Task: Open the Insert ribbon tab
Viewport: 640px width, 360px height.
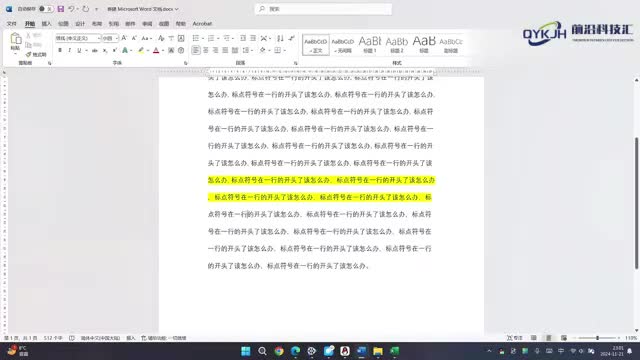Action: pyautogui.click(x=47, y=24)
